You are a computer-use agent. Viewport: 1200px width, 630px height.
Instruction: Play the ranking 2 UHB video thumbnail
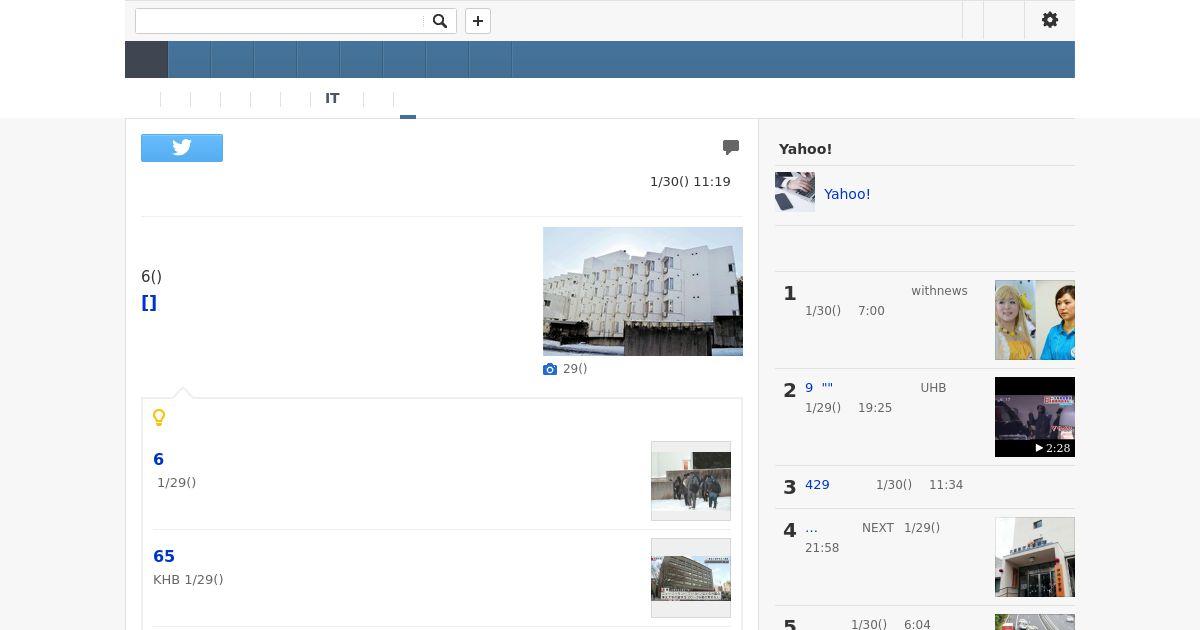tap(1035, 417)
